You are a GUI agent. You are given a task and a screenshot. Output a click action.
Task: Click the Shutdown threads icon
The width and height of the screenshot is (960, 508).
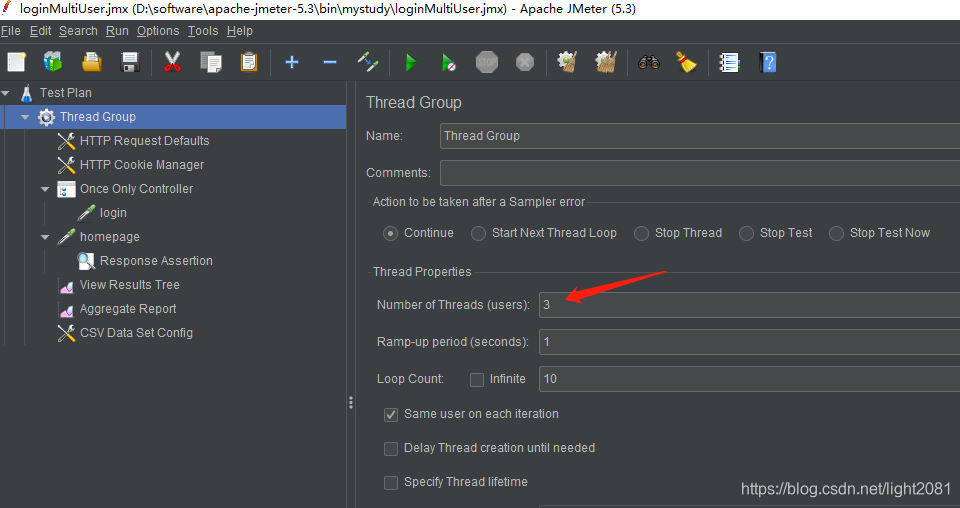(525, 62)
